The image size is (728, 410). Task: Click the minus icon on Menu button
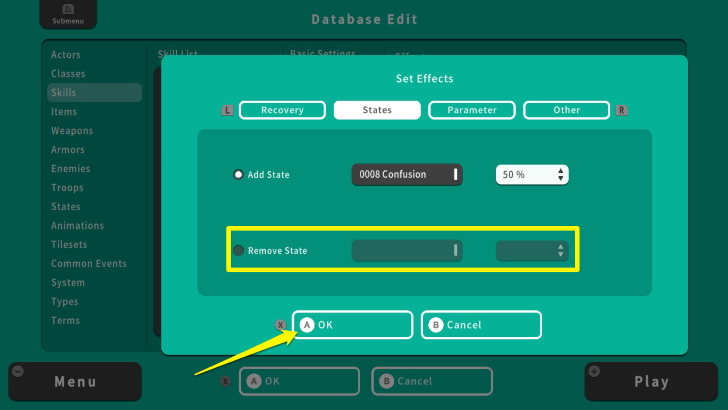pyautogui.click(x=18, y=371)
